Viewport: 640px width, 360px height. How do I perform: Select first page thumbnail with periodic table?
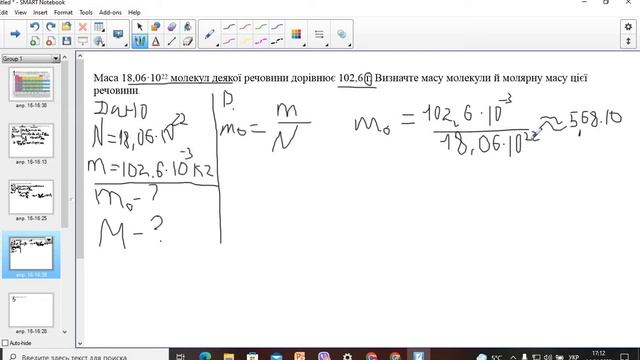[31, 84]
